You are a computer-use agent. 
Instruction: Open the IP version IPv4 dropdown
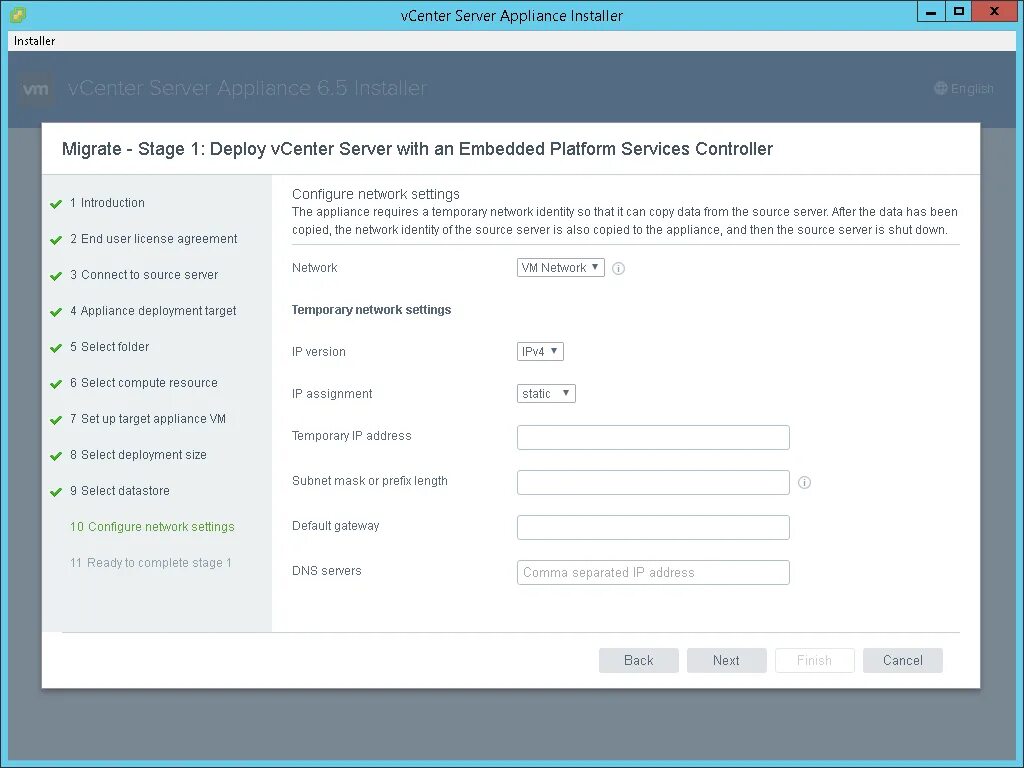click(540, 351)
